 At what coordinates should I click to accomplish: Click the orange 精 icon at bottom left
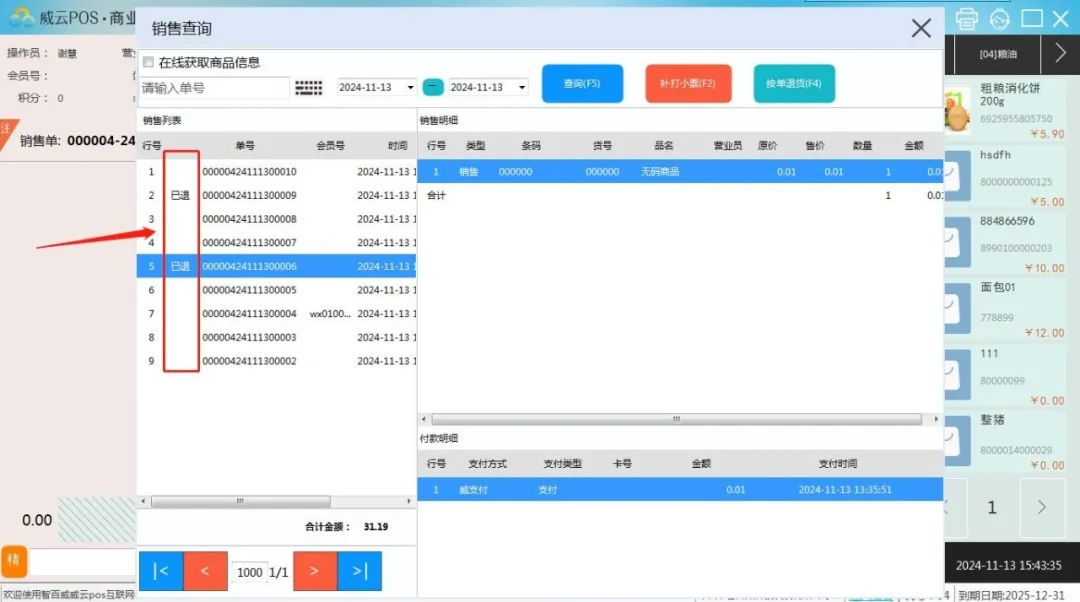click(14, 560)
